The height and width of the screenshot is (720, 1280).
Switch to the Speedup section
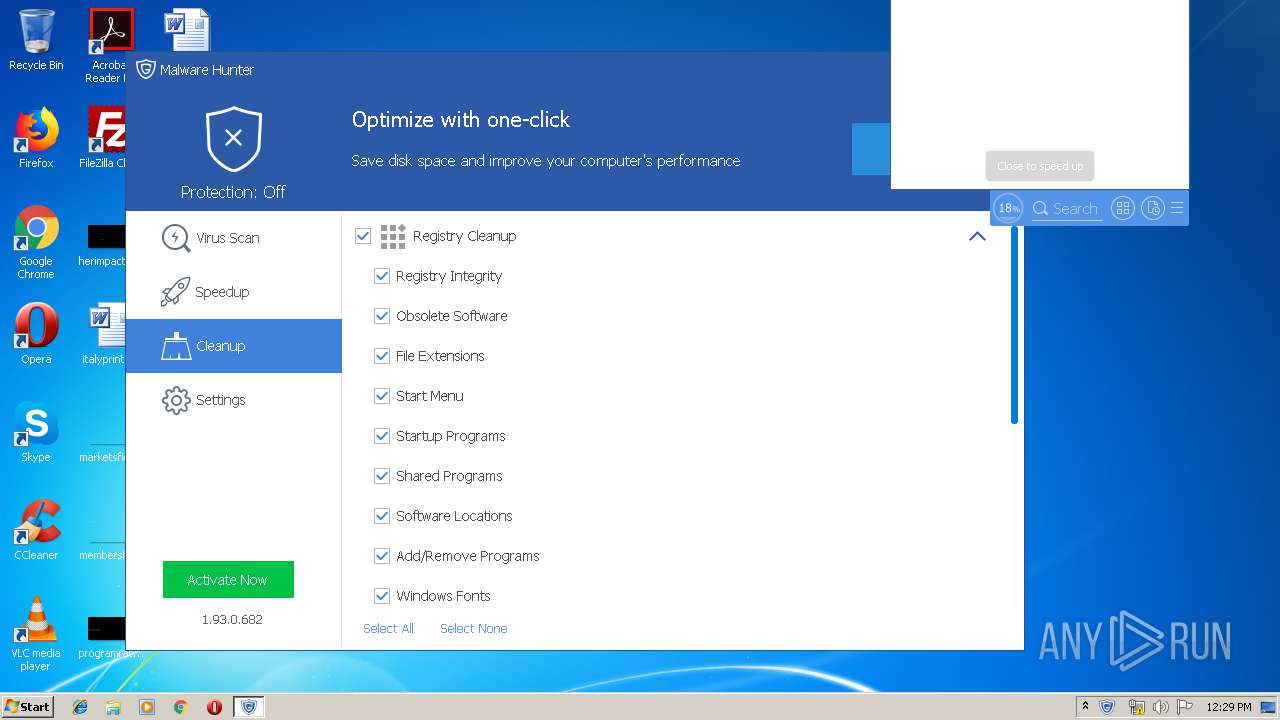point(233,292)
